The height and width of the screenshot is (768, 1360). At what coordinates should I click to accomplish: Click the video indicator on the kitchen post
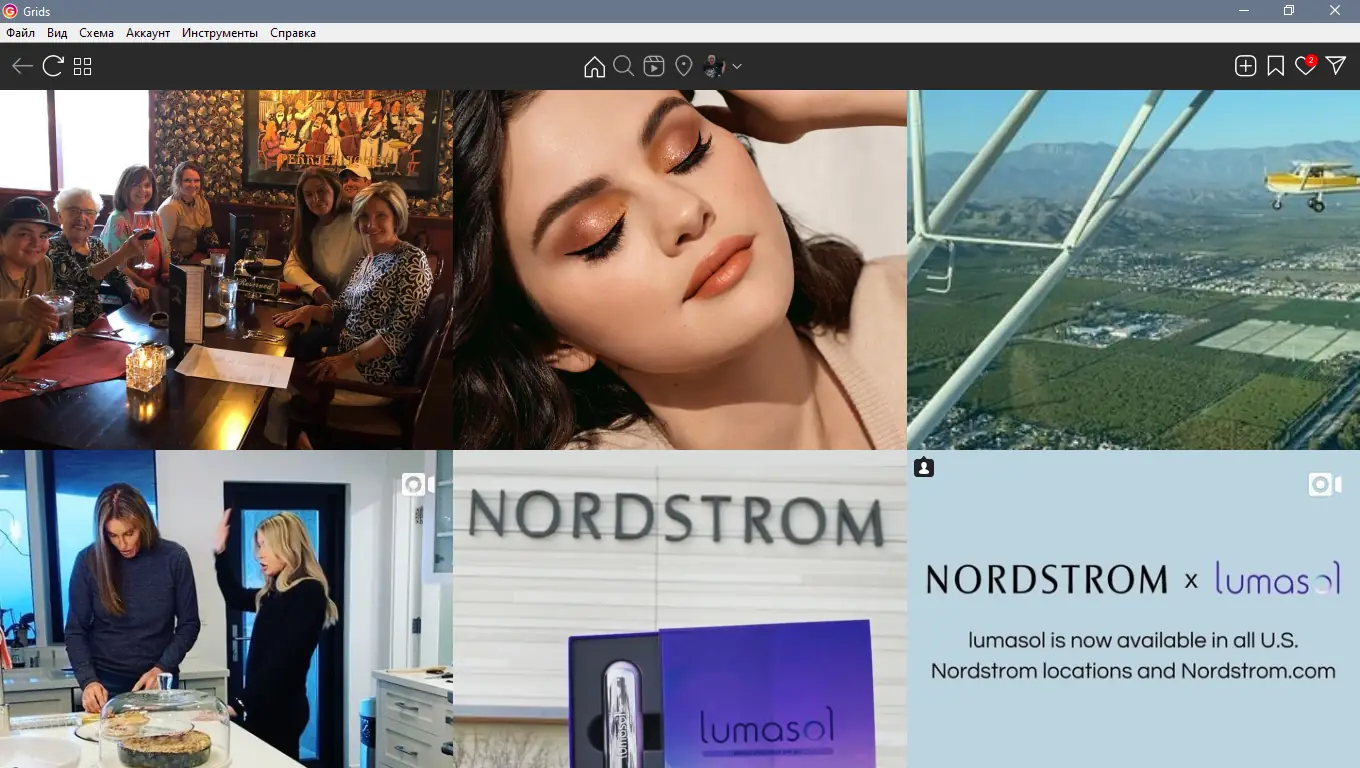412,484
